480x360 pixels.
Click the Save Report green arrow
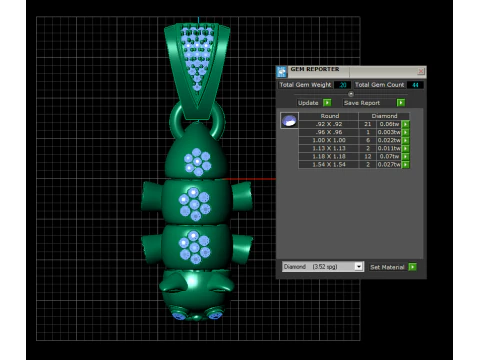[x=401, y=103]
